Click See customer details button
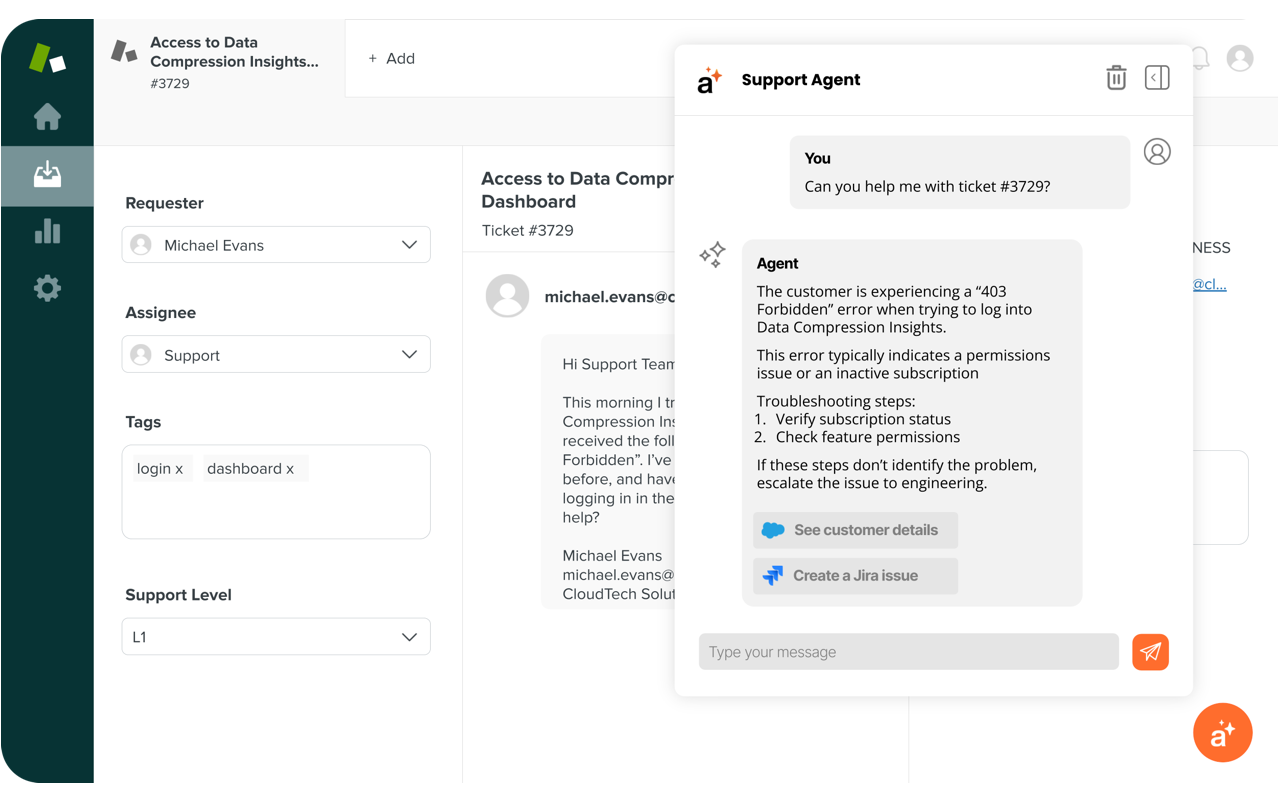Screen dimensions: 1280x800 pyautogui.click(x=855, y=530)
